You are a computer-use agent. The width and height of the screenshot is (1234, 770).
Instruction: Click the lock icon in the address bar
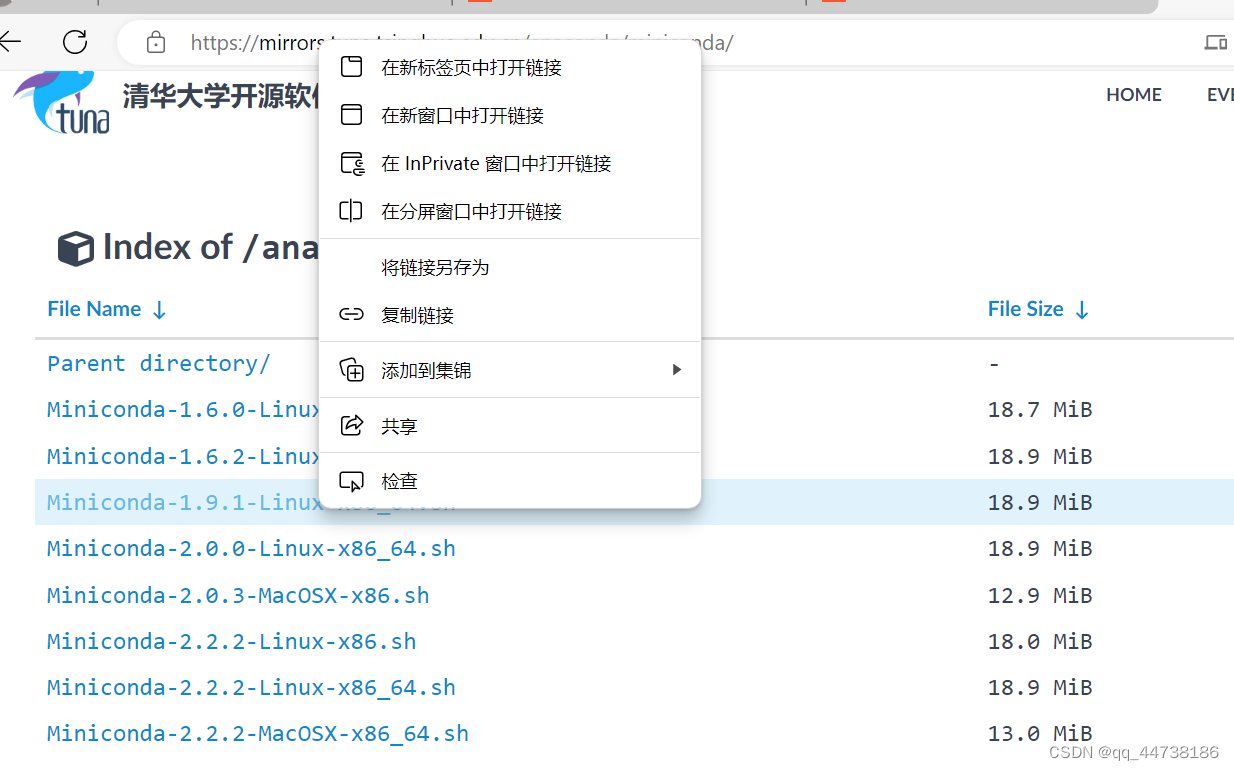[x=155, y=42]
